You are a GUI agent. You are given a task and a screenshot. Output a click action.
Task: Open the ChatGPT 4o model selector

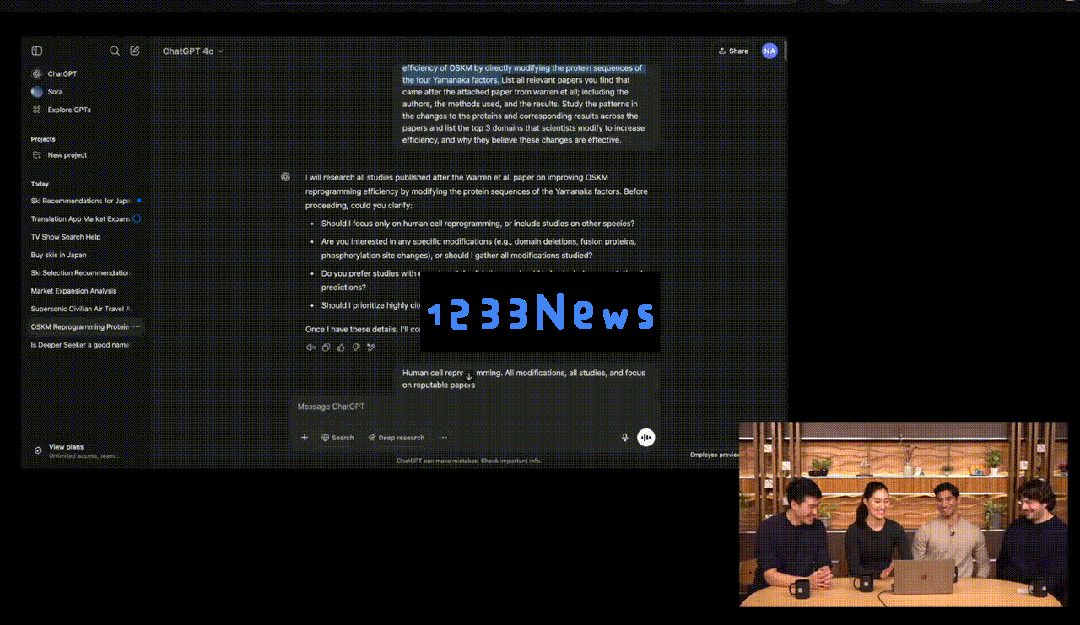pos(192,51)
